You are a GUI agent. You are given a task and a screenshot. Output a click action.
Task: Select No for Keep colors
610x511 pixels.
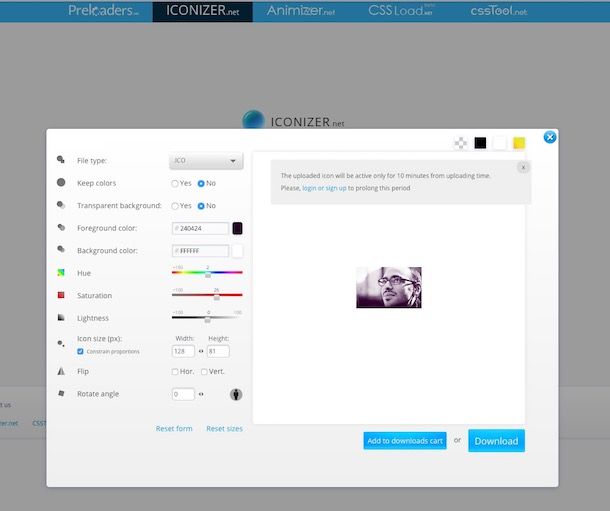point(201,184)
